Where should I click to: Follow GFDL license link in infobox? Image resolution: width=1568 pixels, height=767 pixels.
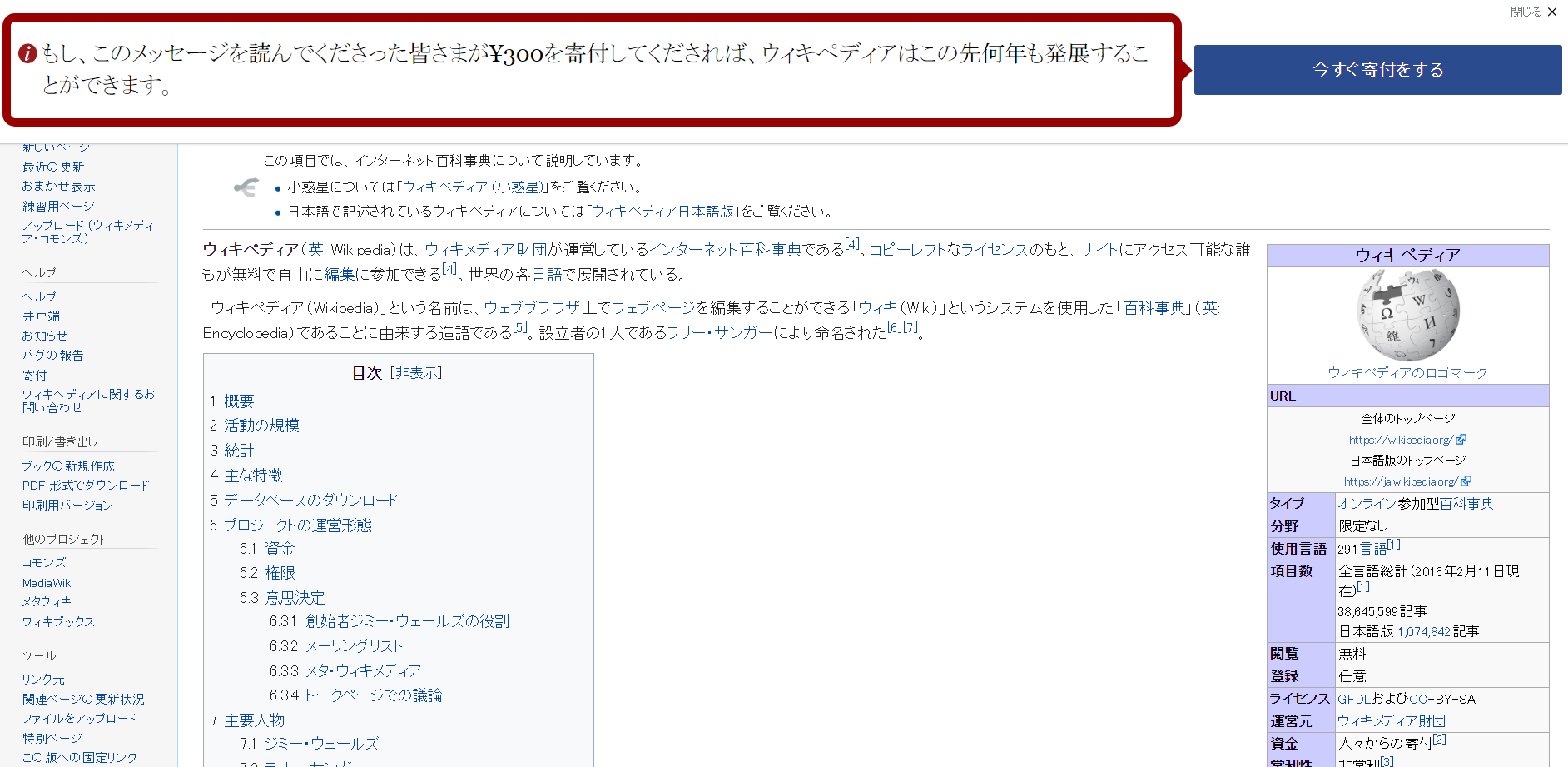coord(1354,700)
